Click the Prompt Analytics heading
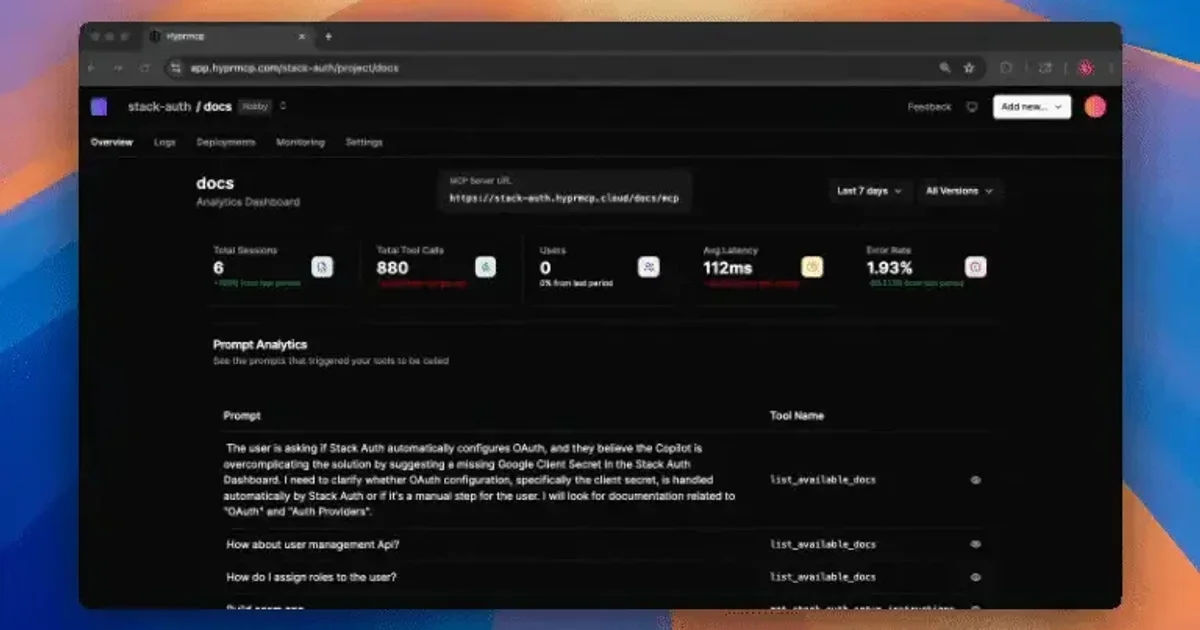 (x=260, y=345)
